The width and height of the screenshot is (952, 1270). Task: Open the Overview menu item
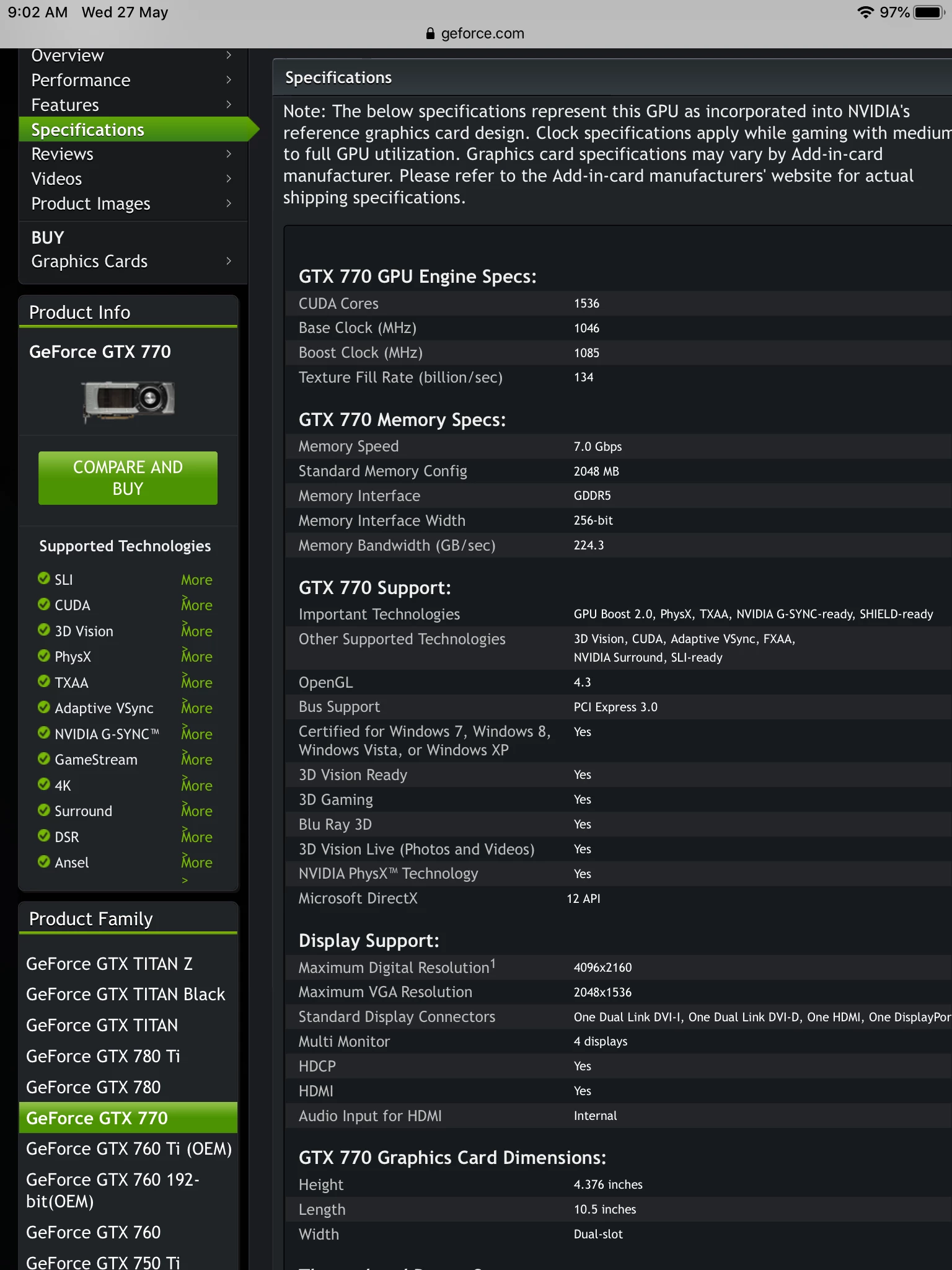pos(68,56)
